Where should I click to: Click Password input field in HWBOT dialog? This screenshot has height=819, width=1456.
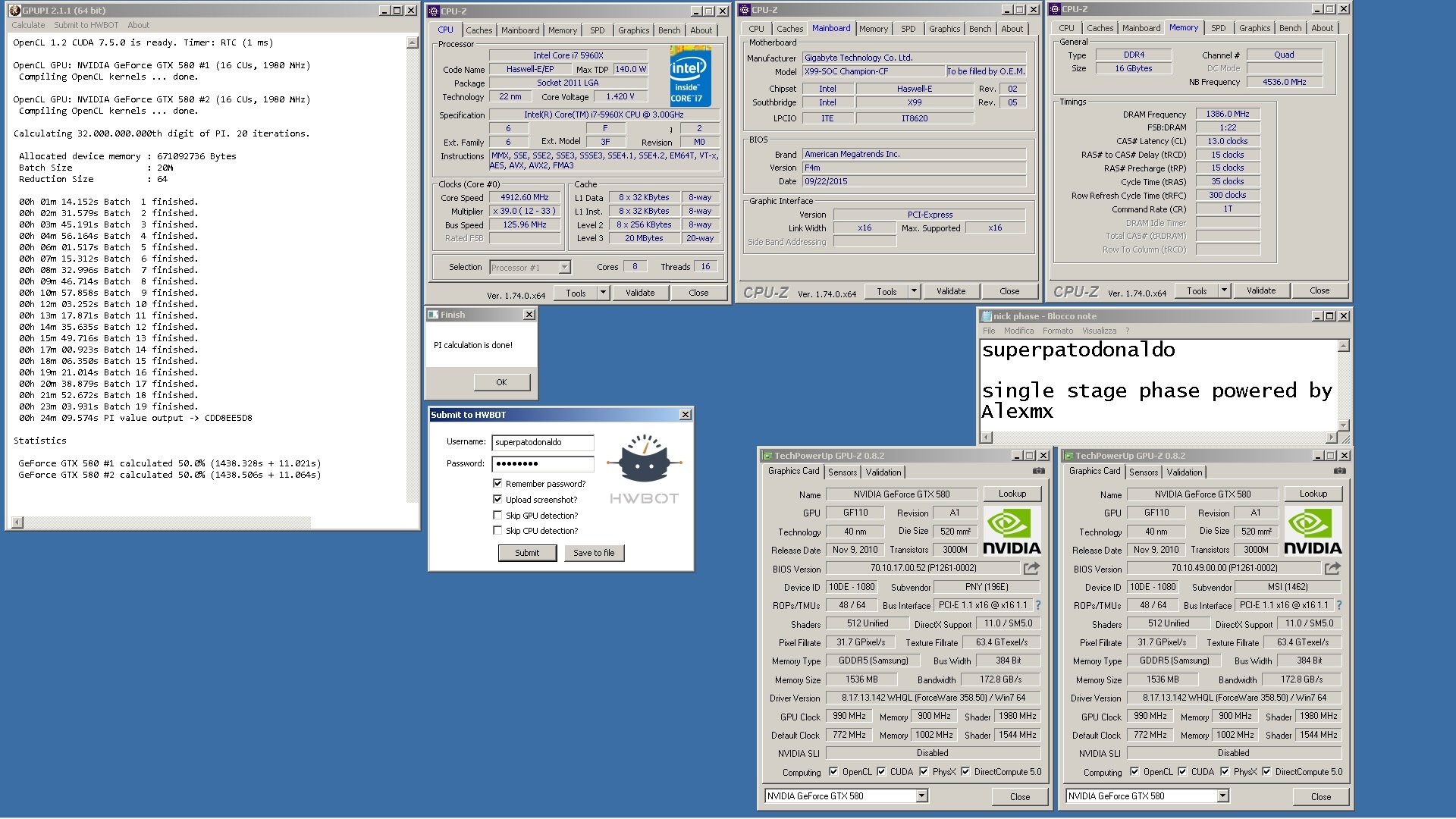click(x=543, y=463)
